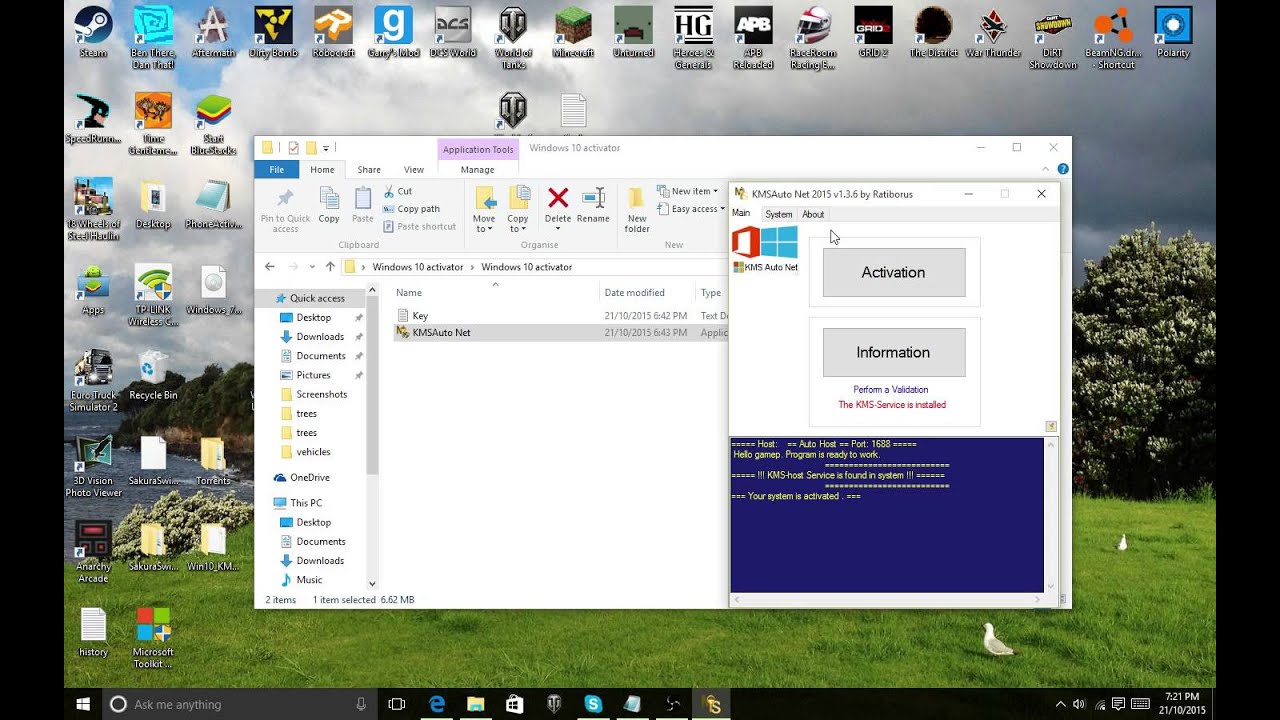The image size is (1280, 720).
Task: Click the Rename icon in the ribbon
Action: point(593,198)
